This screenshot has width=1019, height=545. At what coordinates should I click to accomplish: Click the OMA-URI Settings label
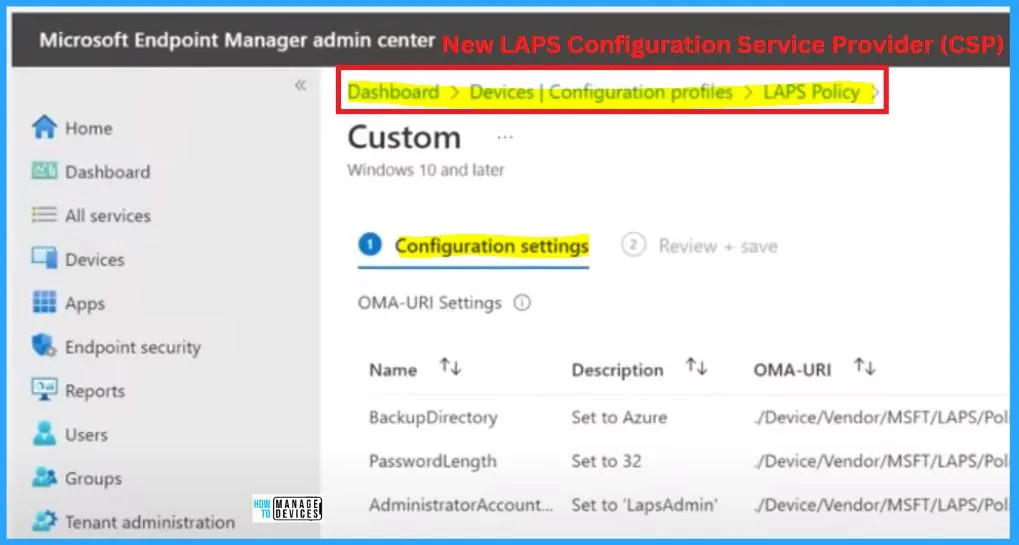point(430,303)
